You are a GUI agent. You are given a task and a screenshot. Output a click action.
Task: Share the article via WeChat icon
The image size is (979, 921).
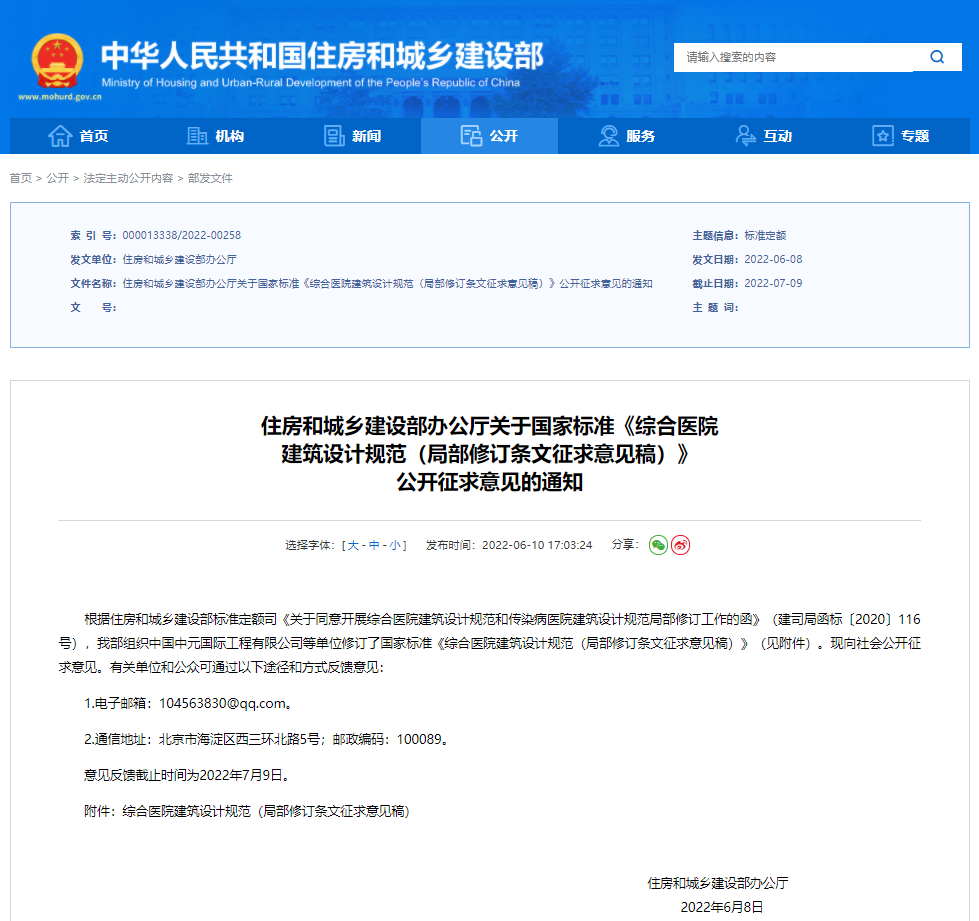pos(658,545)
